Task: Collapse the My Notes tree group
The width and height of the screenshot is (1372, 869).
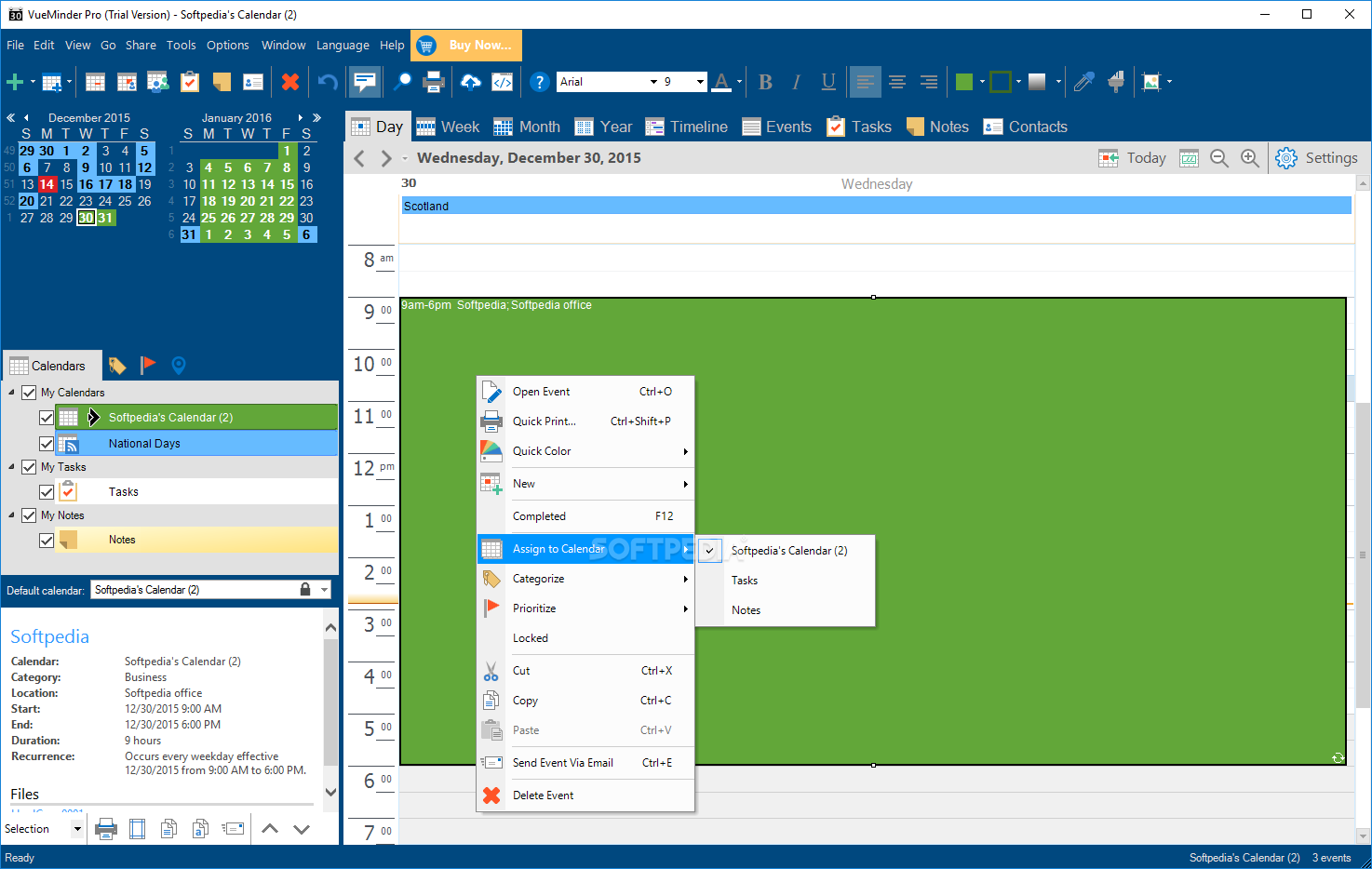Action: pyautogui.click(x=12, y=515)
